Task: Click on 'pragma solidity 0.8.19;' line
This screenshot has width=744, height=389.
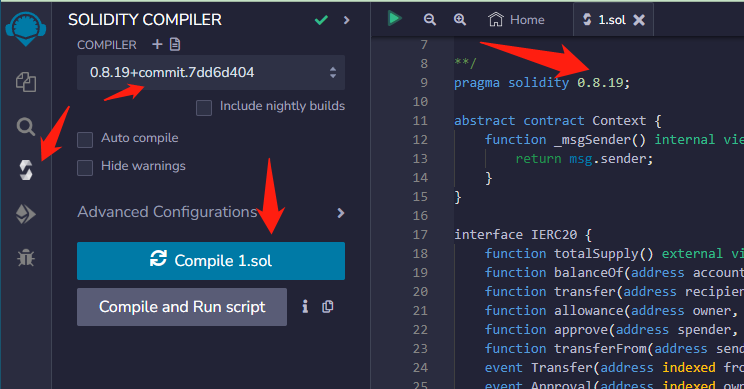Action: point(542,83)
